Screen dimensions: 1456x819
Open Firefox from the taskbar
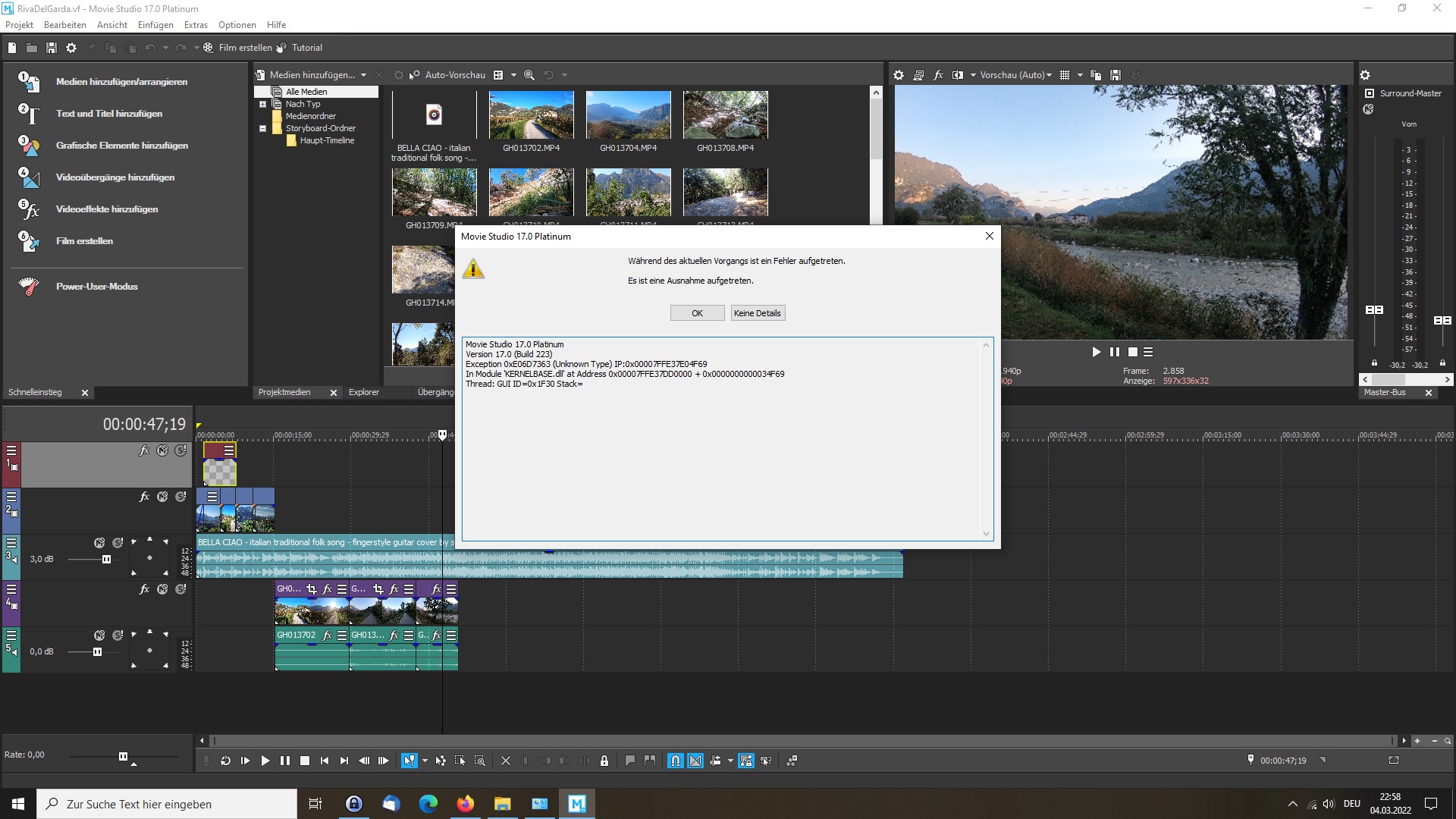tap(465, 804)
